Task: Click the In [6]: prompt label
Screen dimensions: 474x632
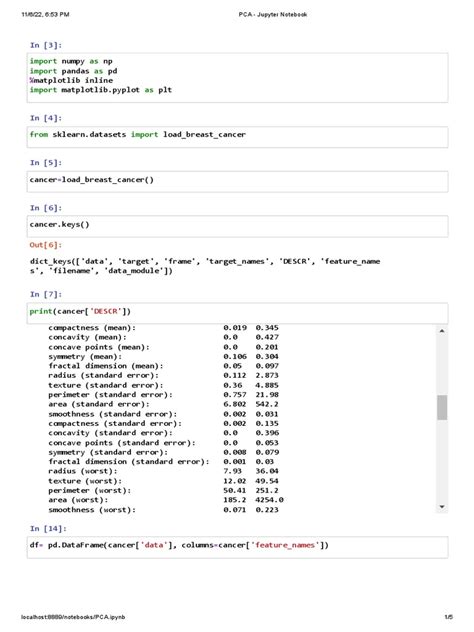Action: tap(46, 208)
